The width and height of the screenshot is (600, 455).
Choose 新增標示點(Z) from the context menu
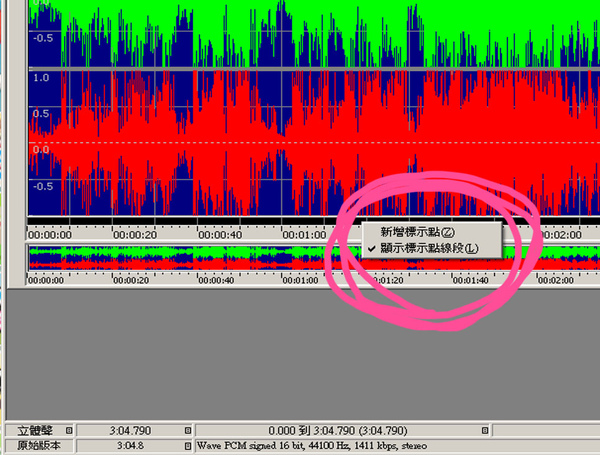pos(431,232)
